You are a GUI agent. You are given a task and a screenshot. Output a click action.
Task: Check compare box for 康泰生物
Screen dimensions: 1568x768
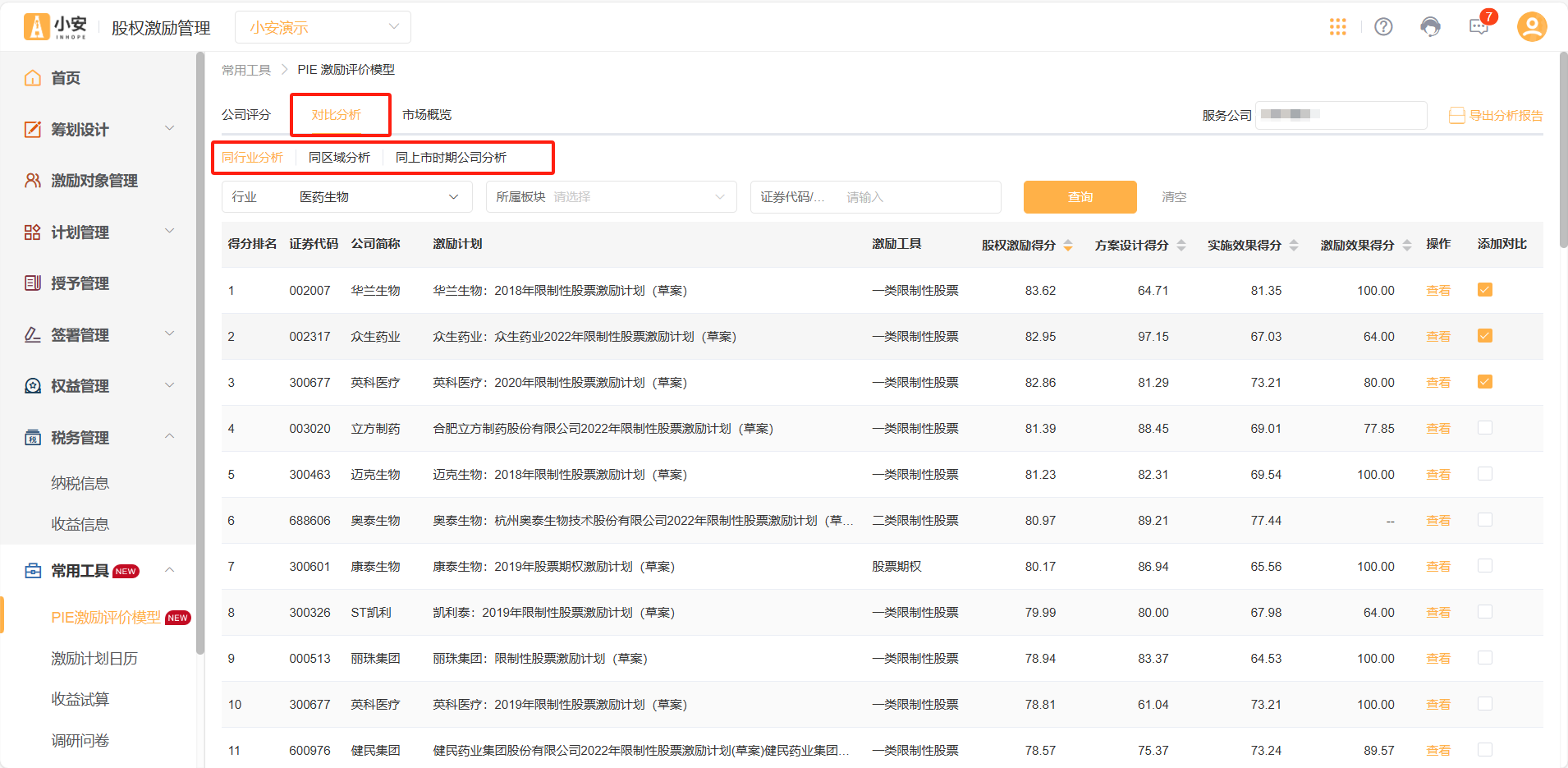click(1485, 566)
